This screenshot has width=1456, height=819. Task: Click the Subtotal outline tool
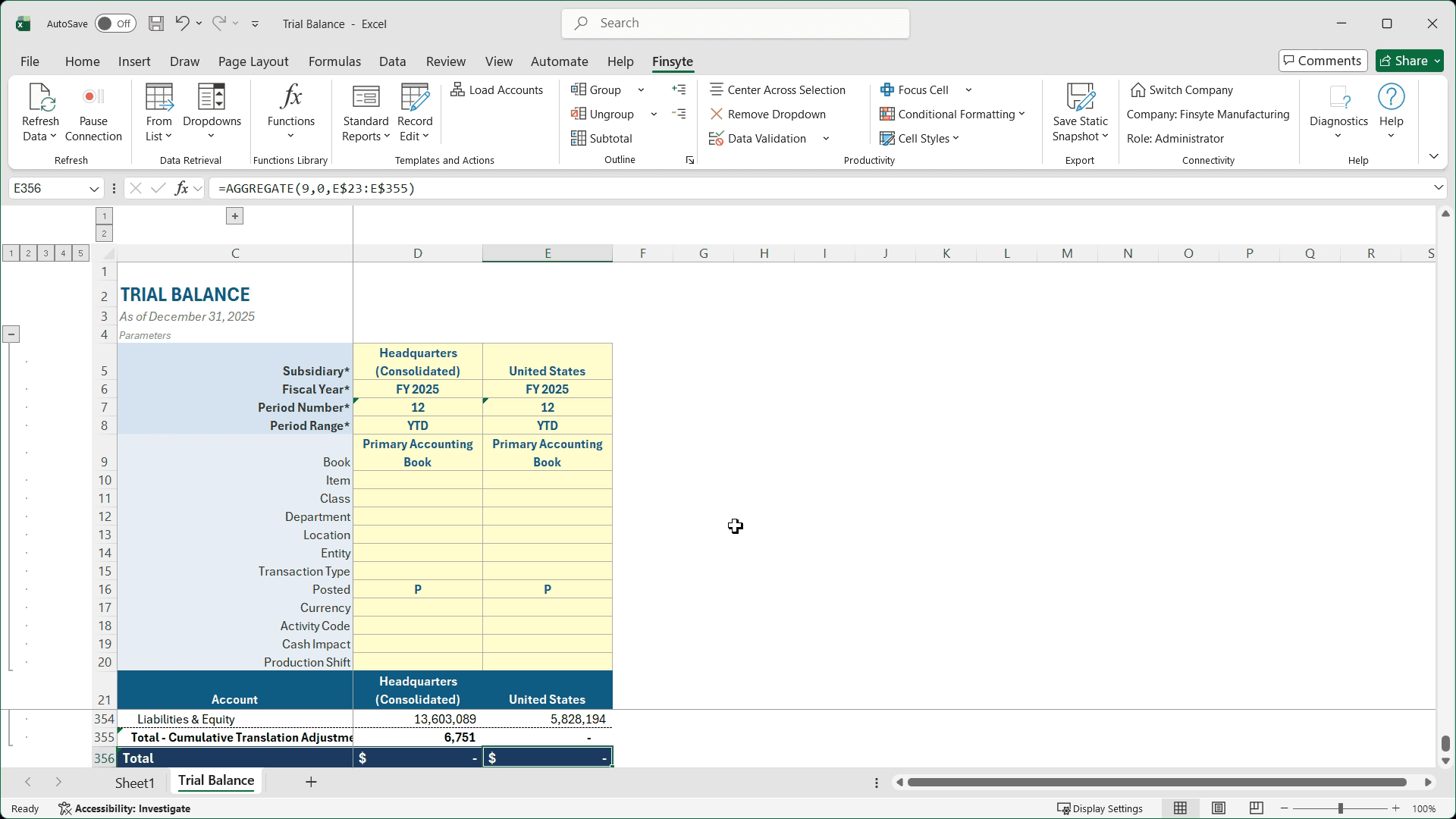[x=601, y=138]
